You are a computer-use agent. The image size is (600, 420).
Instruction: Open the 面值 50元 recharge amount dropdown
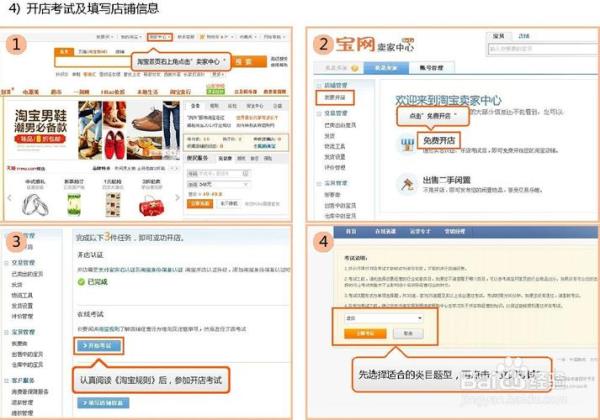[218, 184]
